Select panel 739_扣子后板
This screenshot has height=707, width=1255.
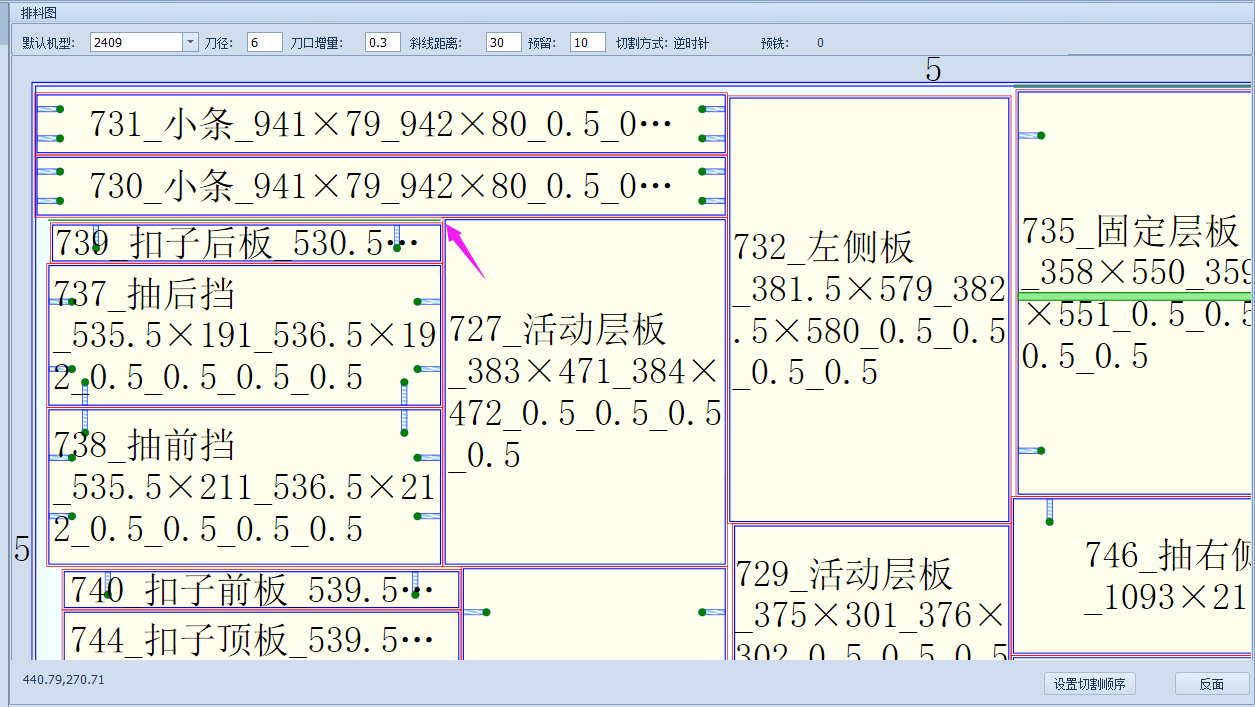[246, 243]
